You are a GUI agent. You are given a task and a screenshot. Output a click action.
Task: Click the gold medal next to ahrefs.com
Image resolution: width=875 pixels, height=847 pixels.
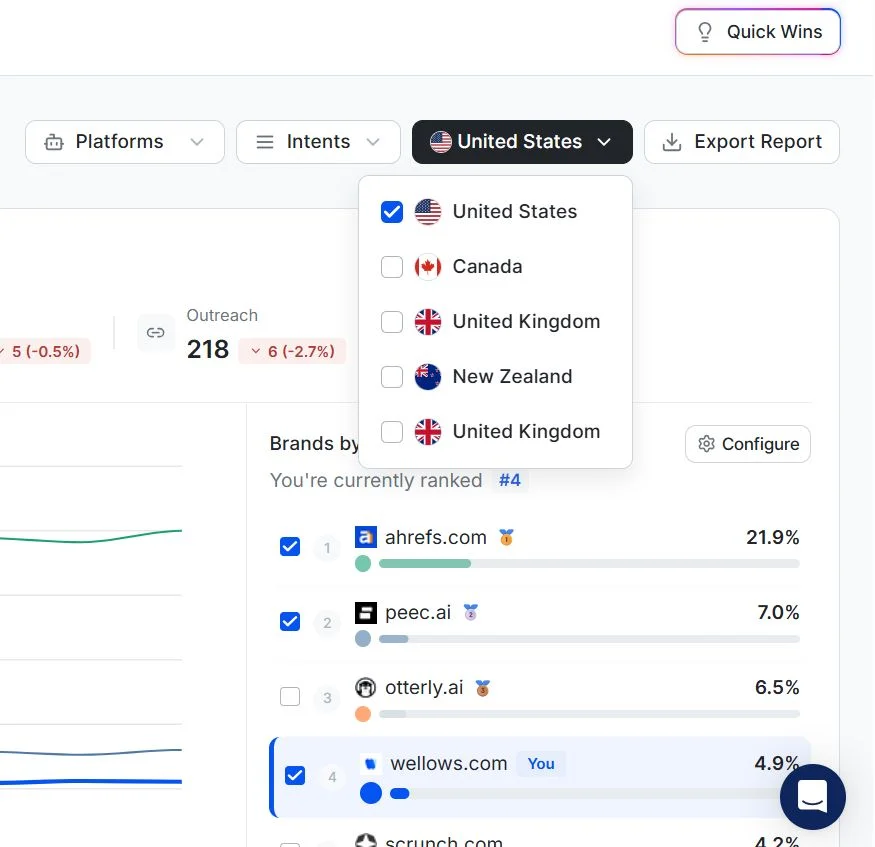point(506,537)
